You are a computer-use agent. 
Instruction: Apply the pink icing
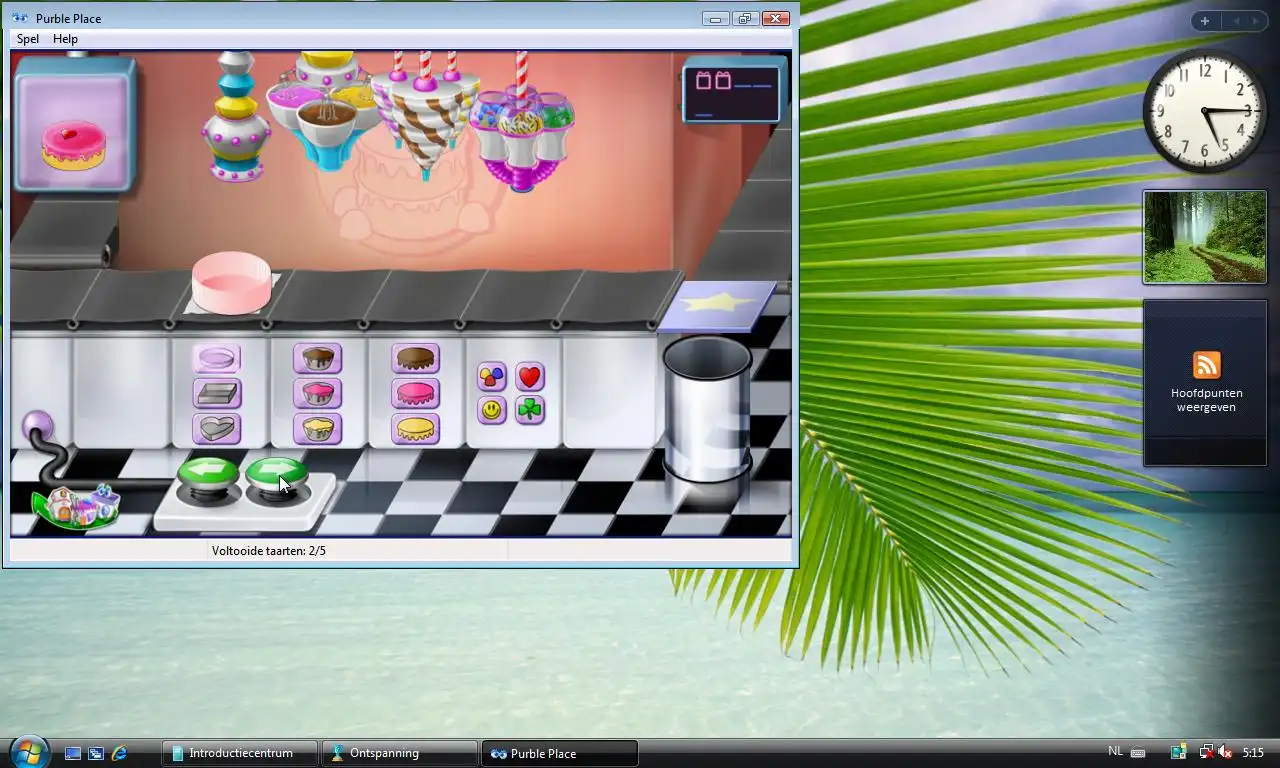pos(416,393)
